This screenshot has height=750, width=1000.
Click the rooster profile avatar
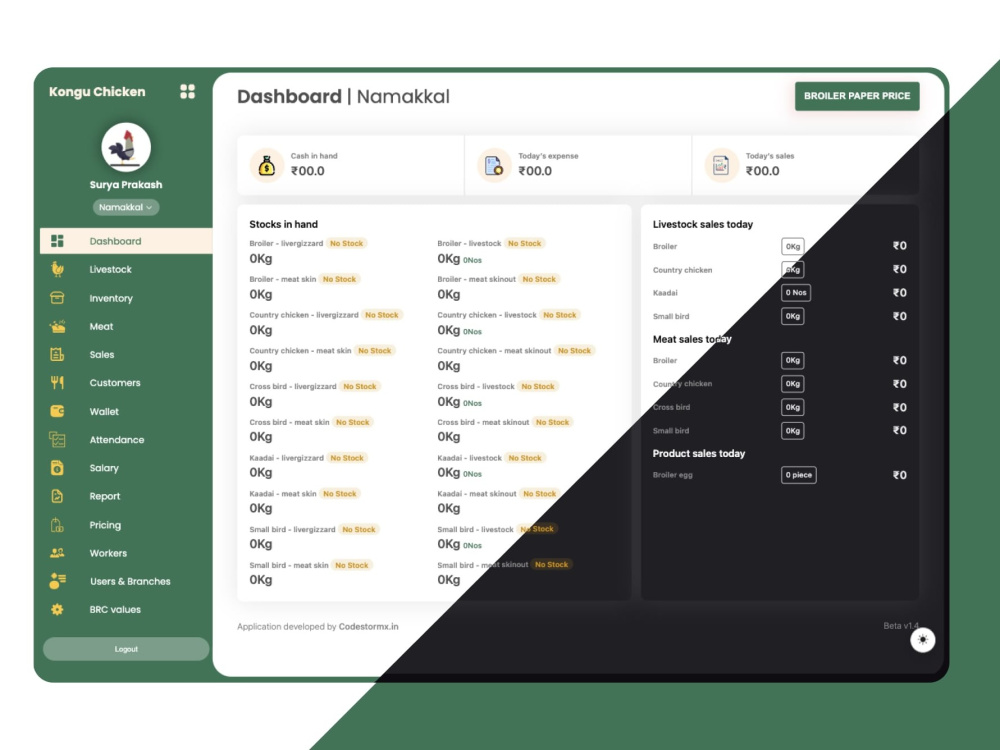[126, 147]
